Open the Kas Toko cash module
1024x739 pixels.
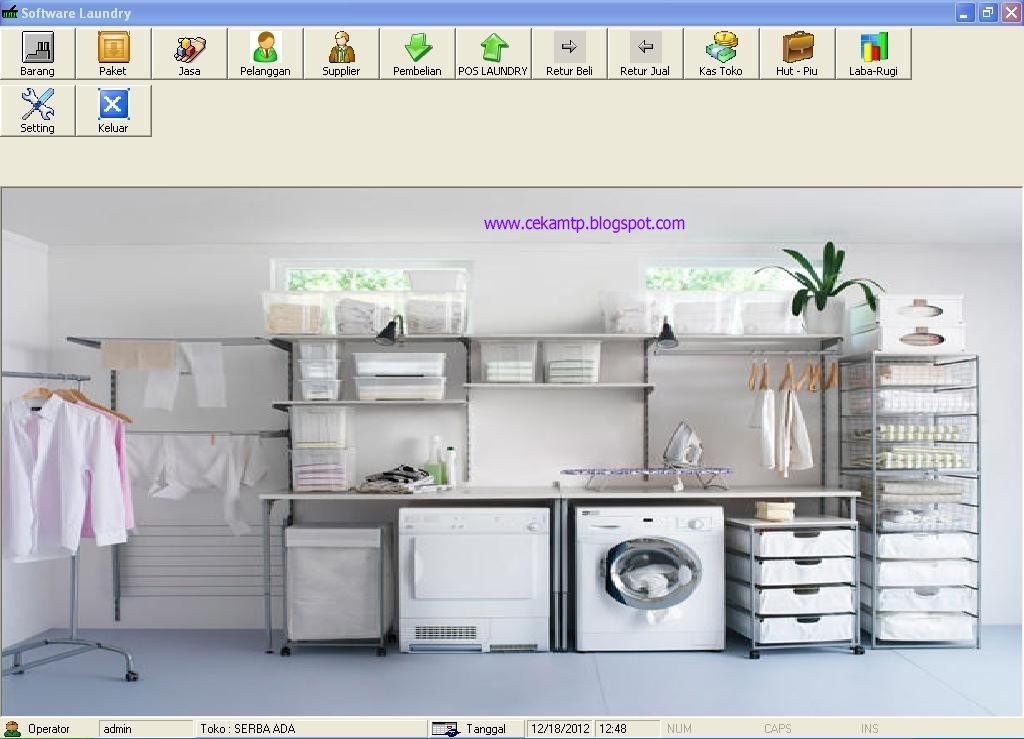click(x=721, y=54)
